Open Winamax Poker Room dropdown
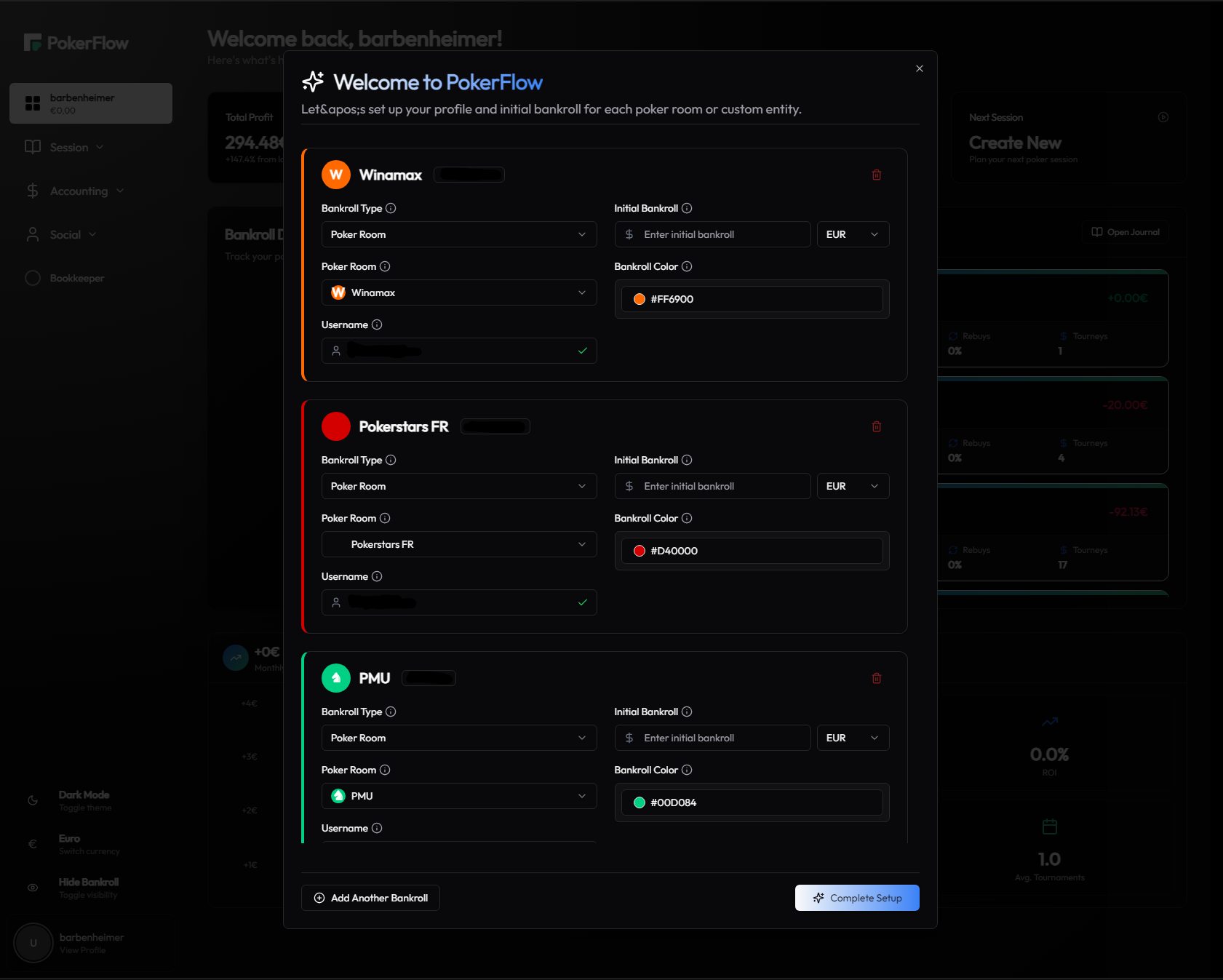The height and width of the screenshot is (980, 1223). (x=459, y=292)
